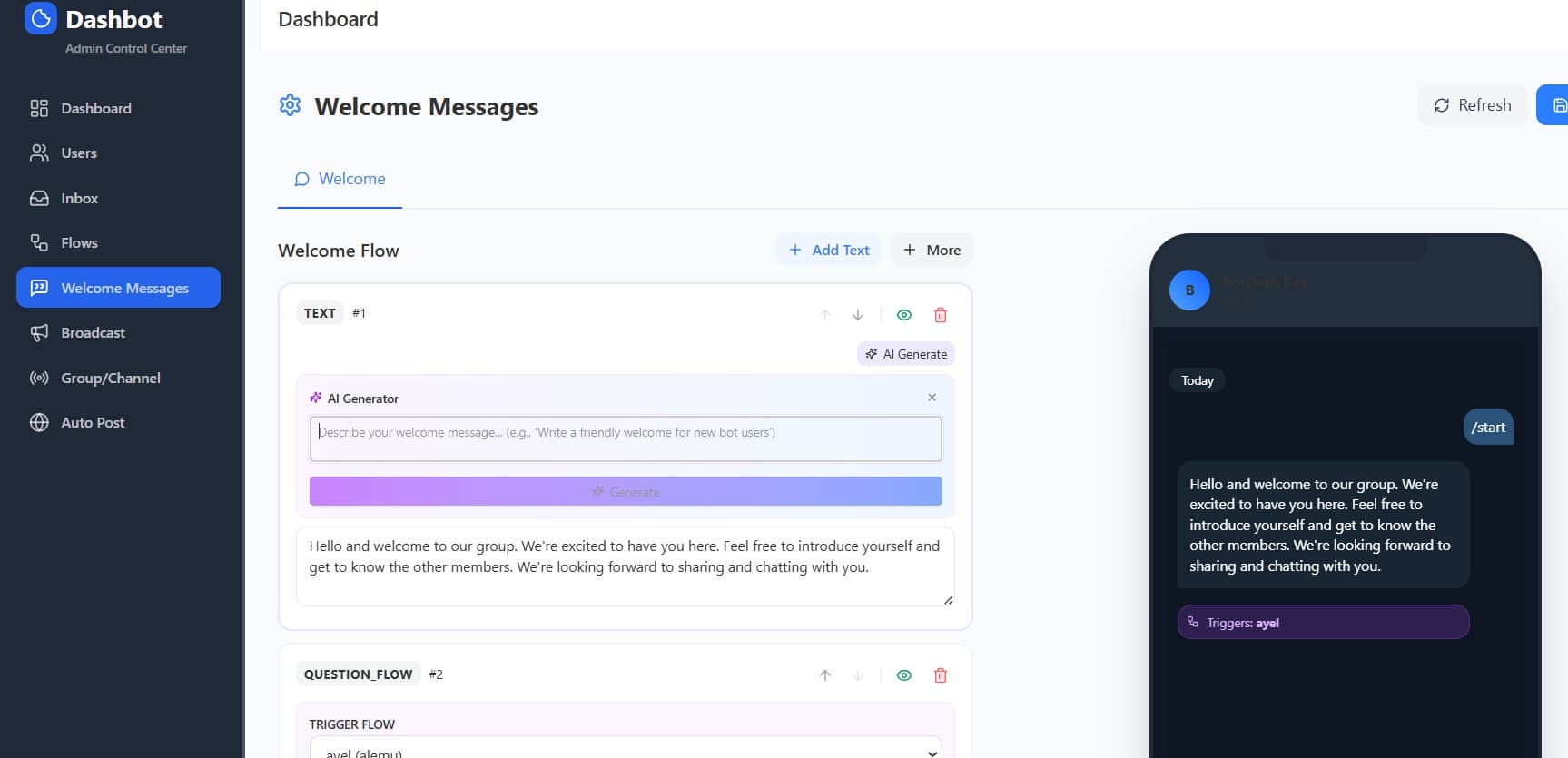This screenshot has height=758, width=1568.
Task: Click the Dashbot logo icon
Action: click(x=40, y=18)
